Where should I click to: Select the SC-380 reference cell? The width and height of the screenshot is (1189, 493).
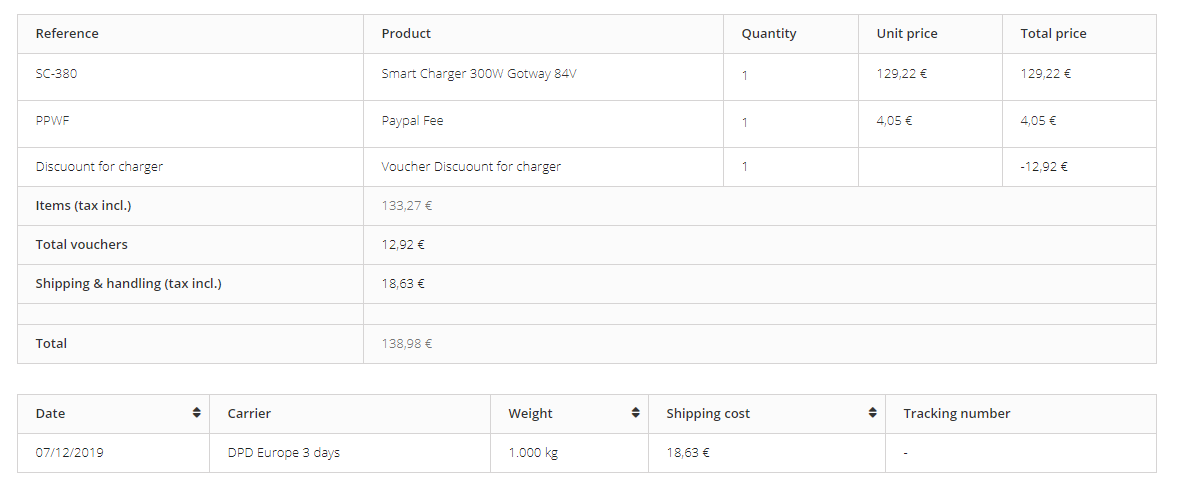point(190,77)
